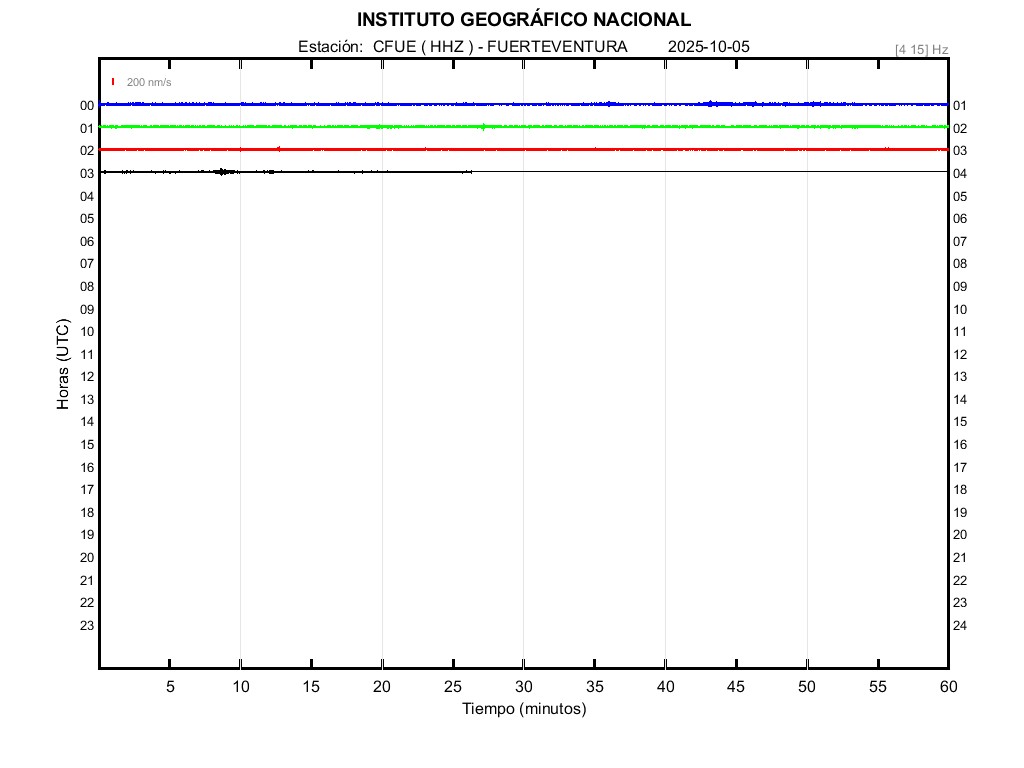
Task: Select the 200 nm/s scale label
Action: (x=149, y=82)
